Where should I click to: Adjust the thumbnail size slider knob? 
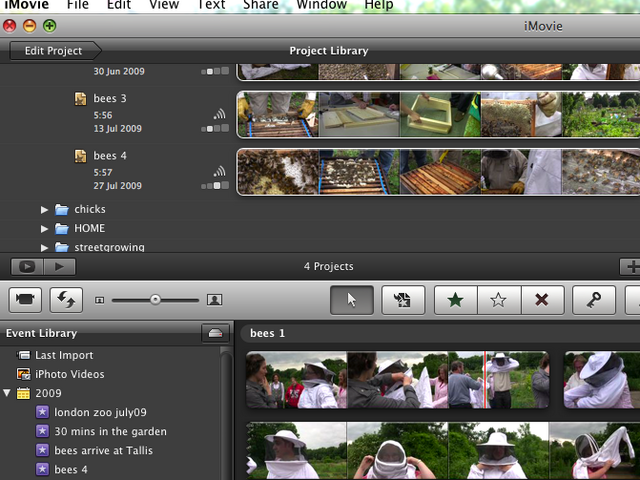tap(155, 300)
